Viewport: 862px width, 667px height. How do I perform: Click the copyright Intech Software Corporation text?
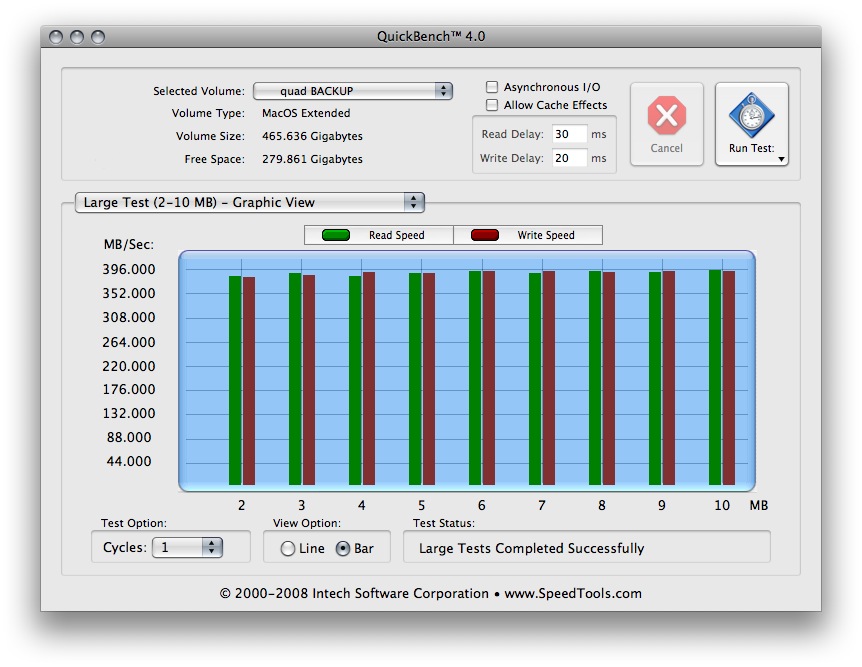[x=430, y=593]
